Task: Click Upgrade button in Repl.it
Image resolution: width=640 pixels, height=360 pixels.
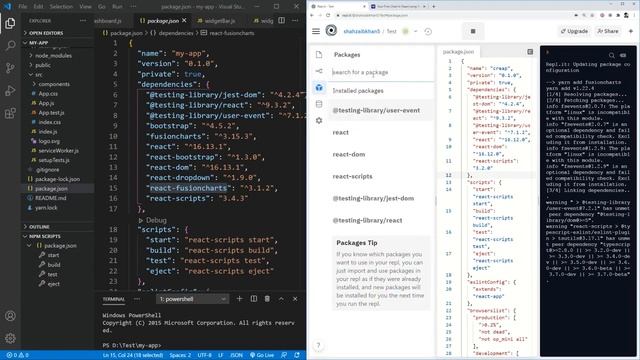Action: pos(574,31)
